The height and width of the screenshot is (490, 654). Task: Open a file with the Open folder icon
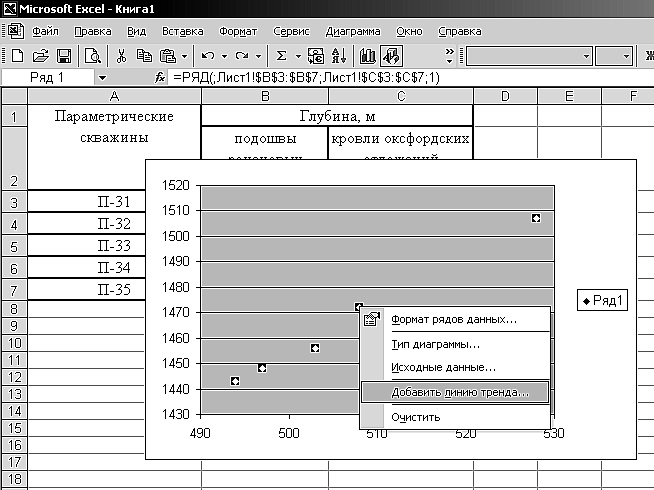(x=40, y=55)
